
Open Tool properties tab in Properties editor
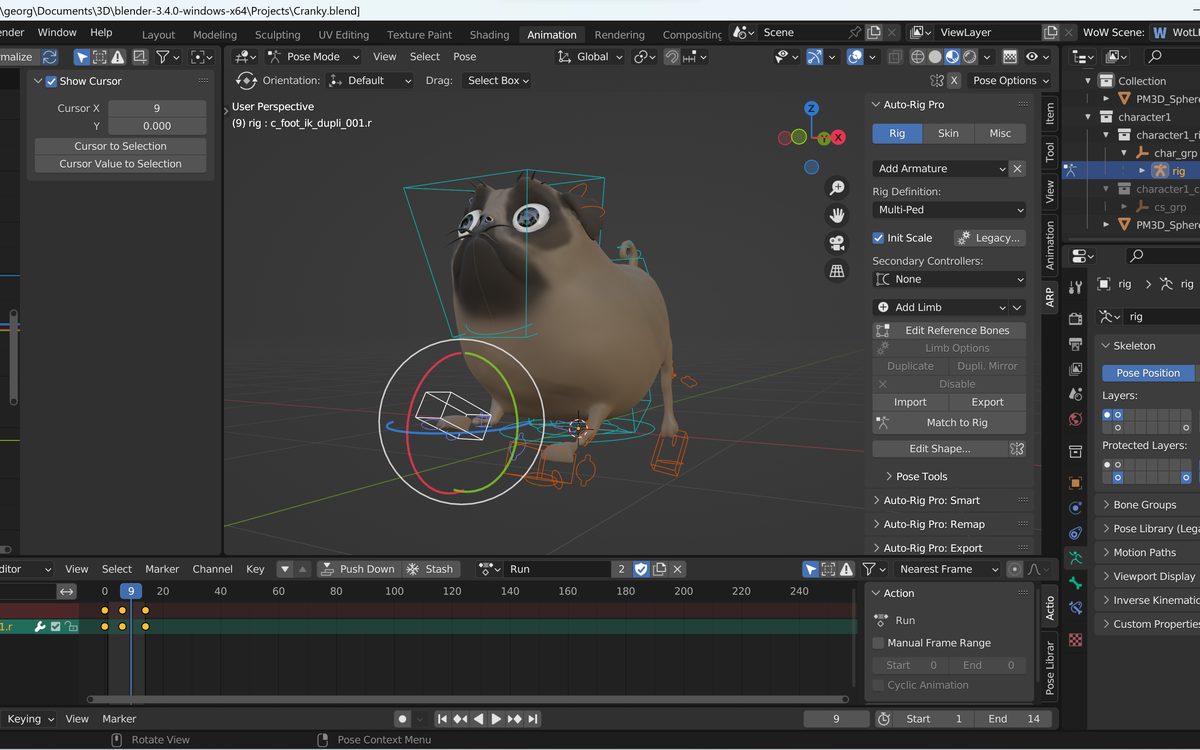(x=1075, y=288)
